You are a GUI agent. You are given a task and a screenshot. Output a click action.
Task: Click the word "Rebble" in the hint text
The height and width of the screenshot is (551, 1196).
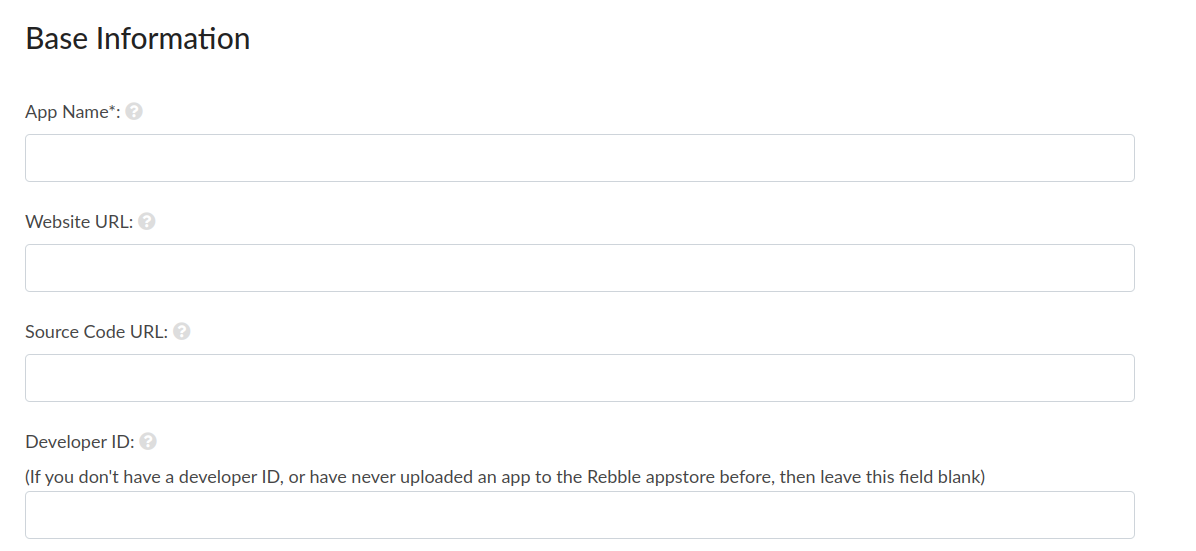coord(613,477)
